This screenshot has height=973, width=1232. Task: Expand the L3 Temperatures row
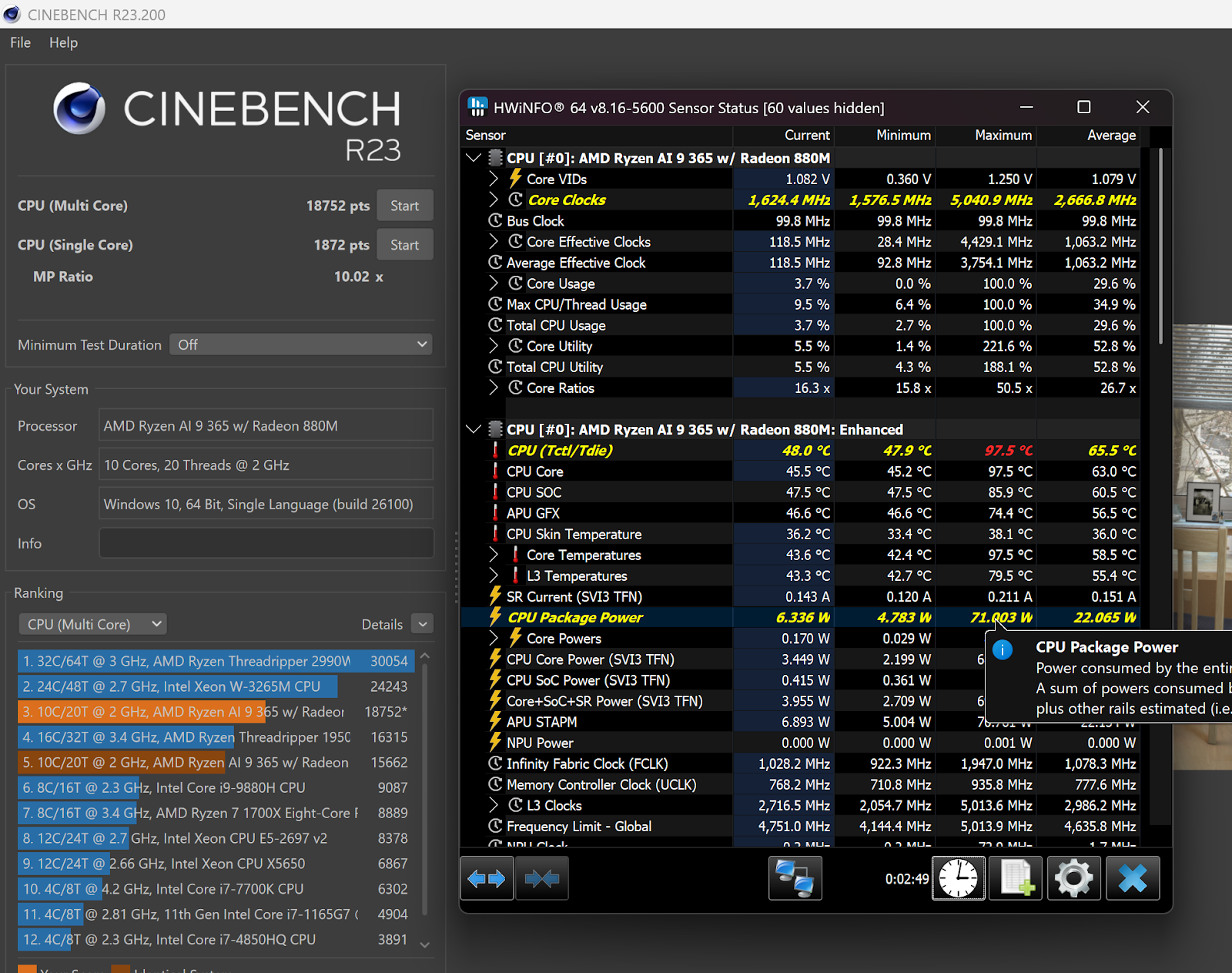coord(494,575)
